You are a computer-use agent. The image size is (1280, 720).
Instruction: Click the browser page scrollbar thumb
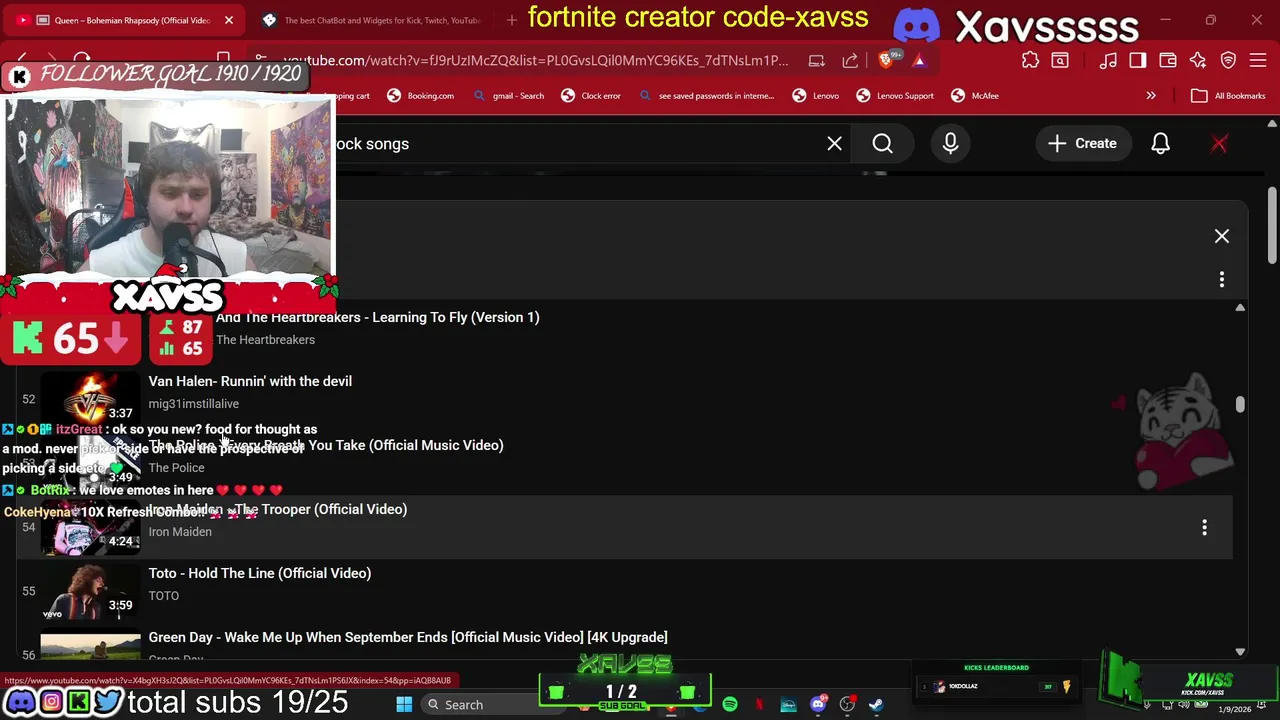(1272, 225)
